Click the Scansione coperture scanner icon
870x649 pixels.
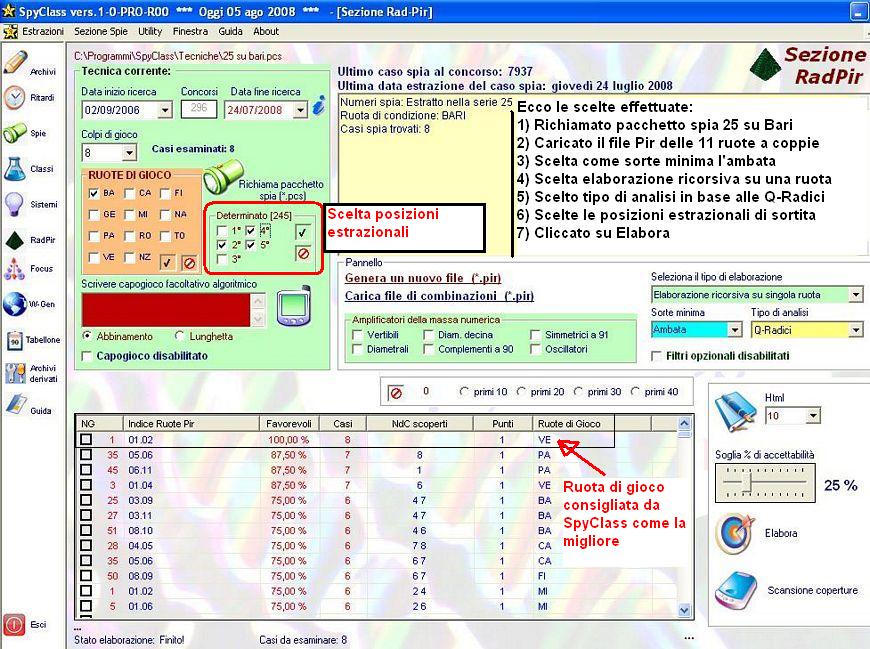coord(736,591)
